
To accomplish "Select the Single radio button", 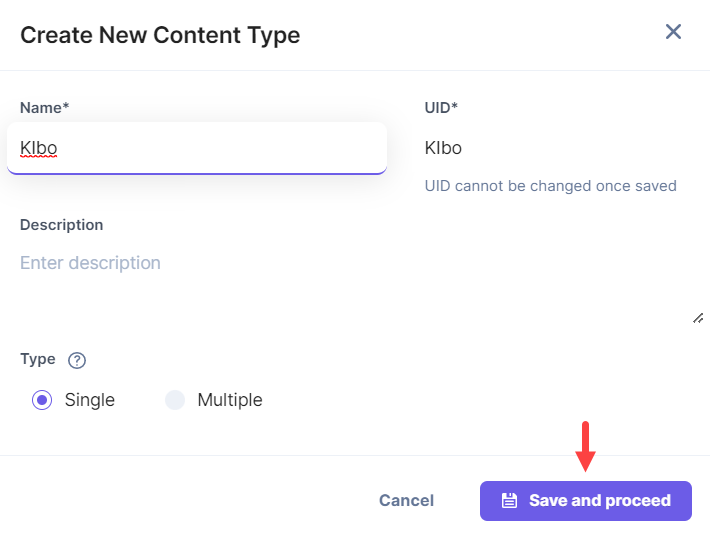I will (42, 400).
